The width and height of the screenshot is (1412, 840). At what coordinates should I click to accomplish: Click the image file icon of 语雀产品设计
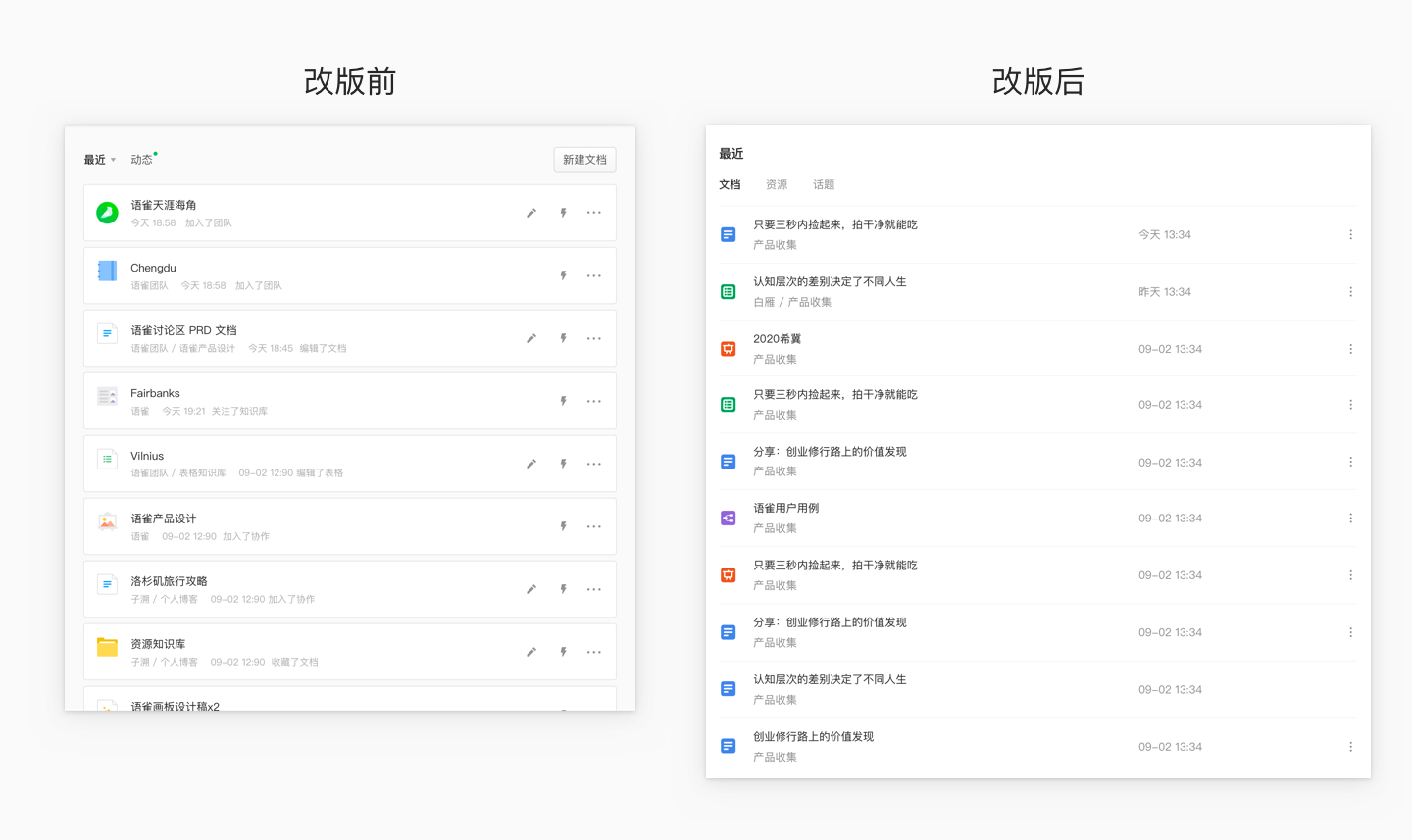pyautogui.click(x=107, y=521)
